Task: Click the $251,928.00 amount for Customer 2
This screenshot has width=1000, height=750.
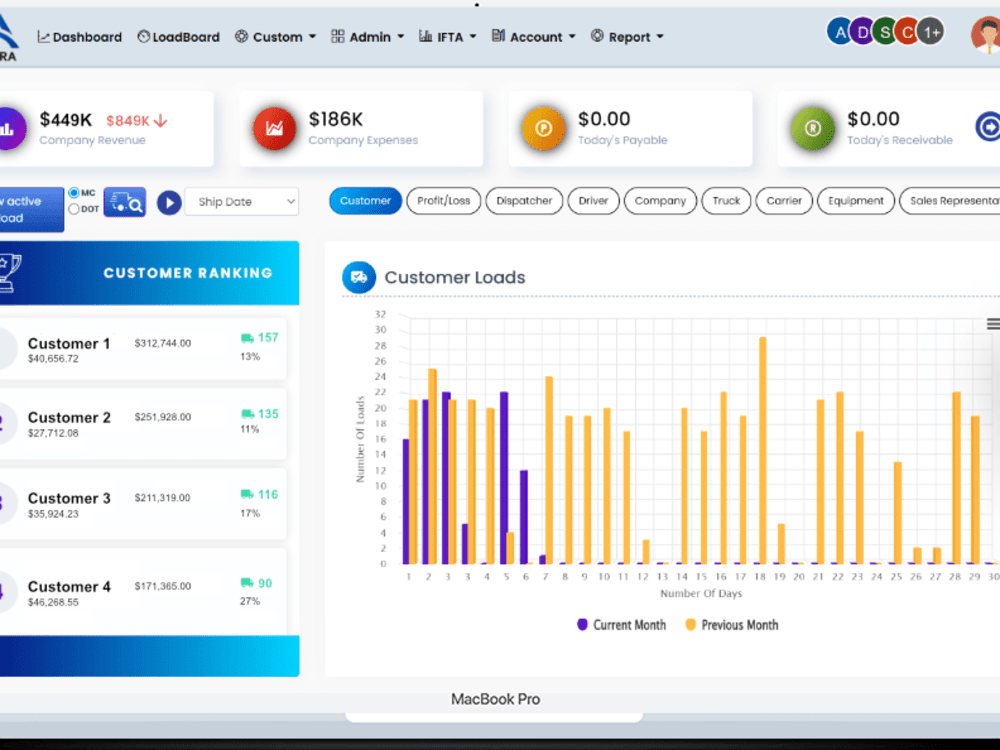Action: 163,417
